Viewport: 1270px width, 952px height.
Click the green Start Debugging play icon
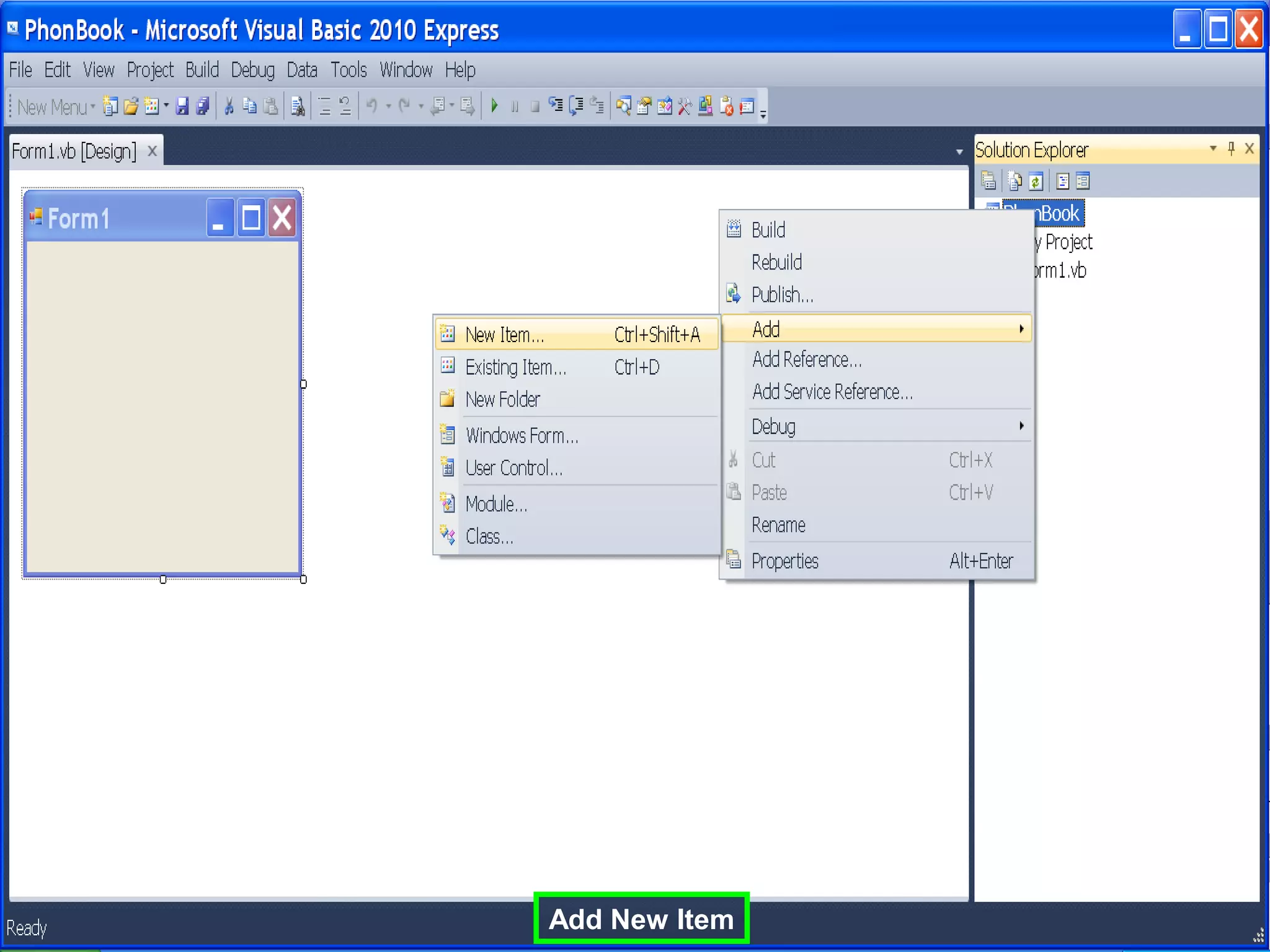(494, 106)
